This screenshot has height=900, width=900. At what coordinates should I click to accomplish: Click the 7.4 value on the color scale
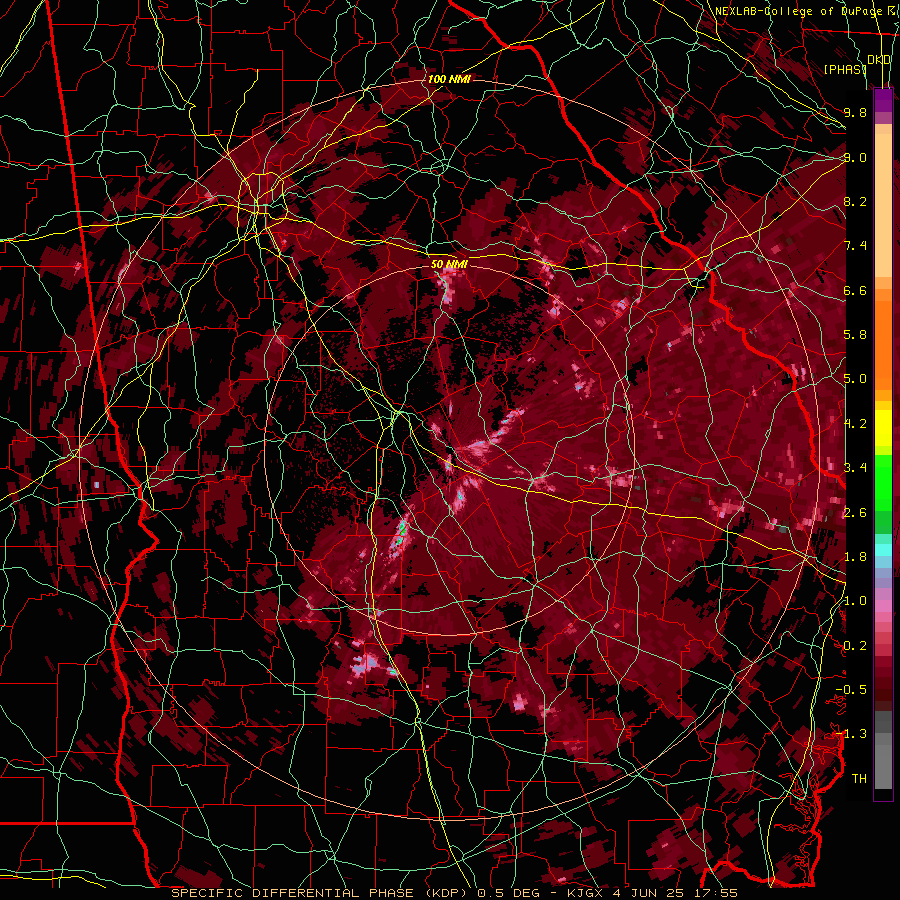855,246
